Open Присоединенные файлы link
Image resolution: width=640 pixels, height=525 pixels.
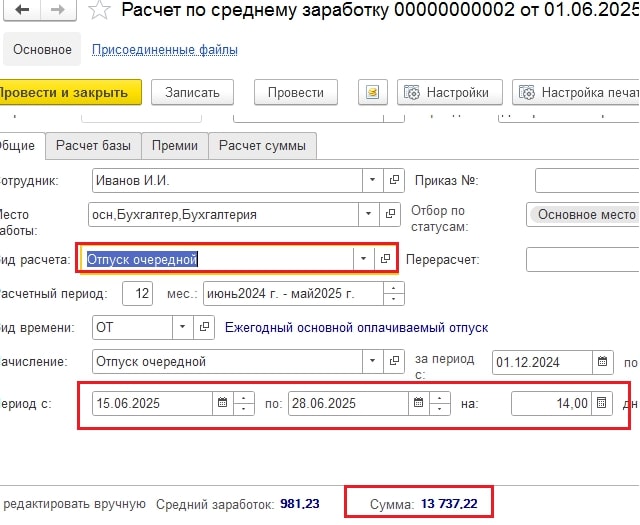coord(164,50)
